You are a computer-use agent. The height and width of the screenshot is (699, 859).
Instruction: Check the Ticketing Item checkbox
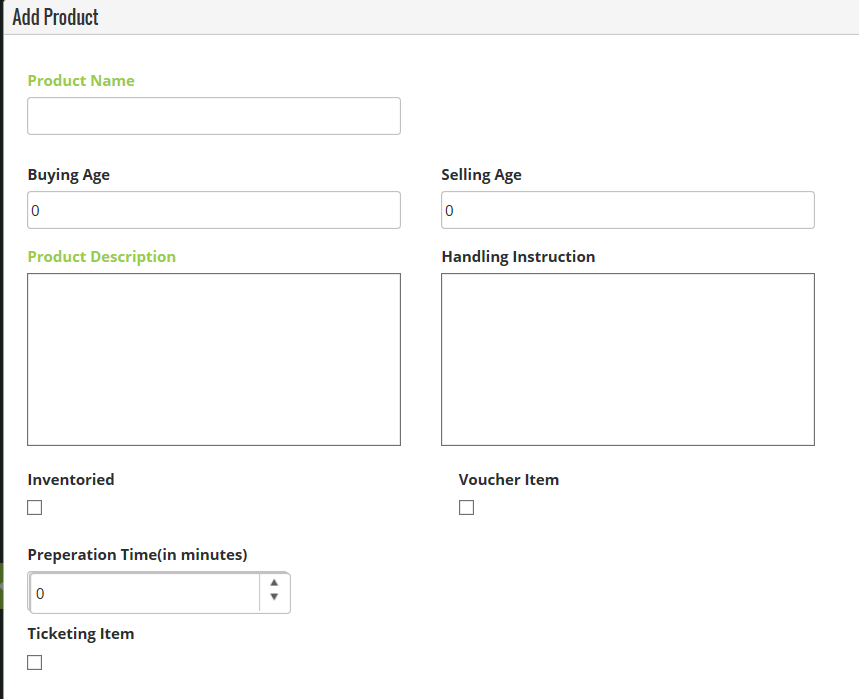point(35,662)
